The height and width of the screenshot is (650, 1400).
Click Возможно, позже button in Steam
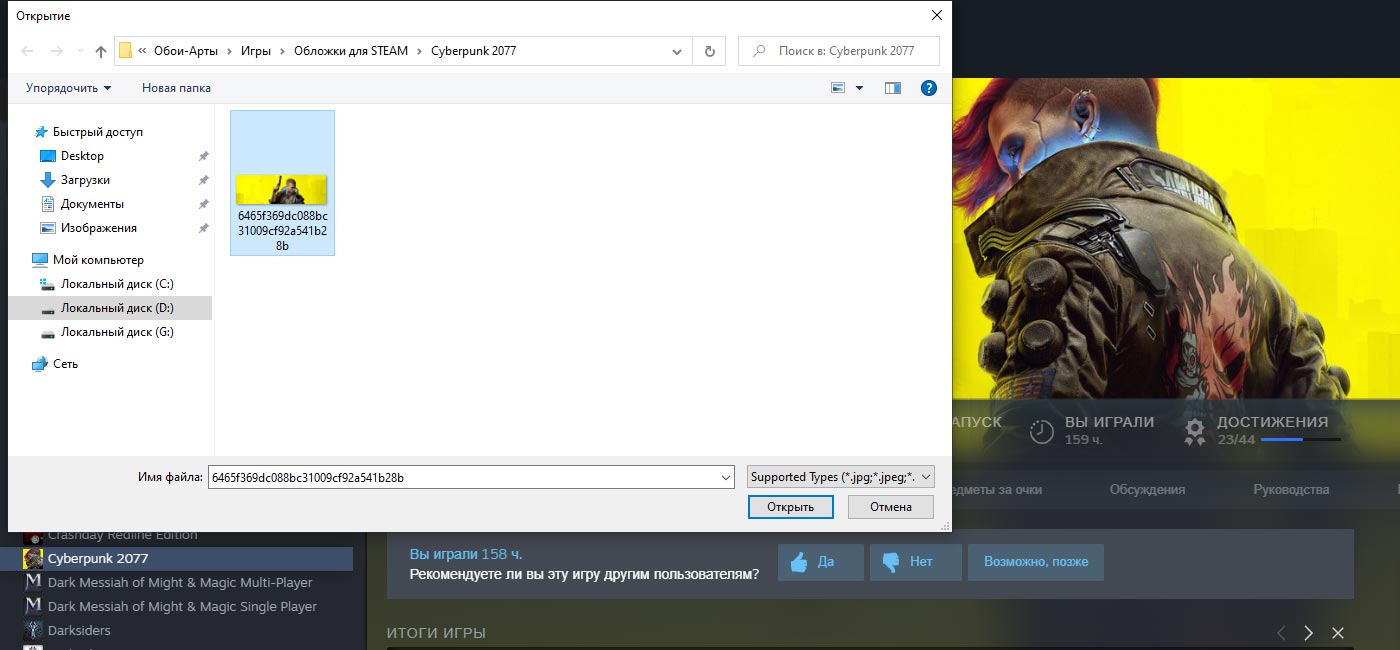point(1036,562)
